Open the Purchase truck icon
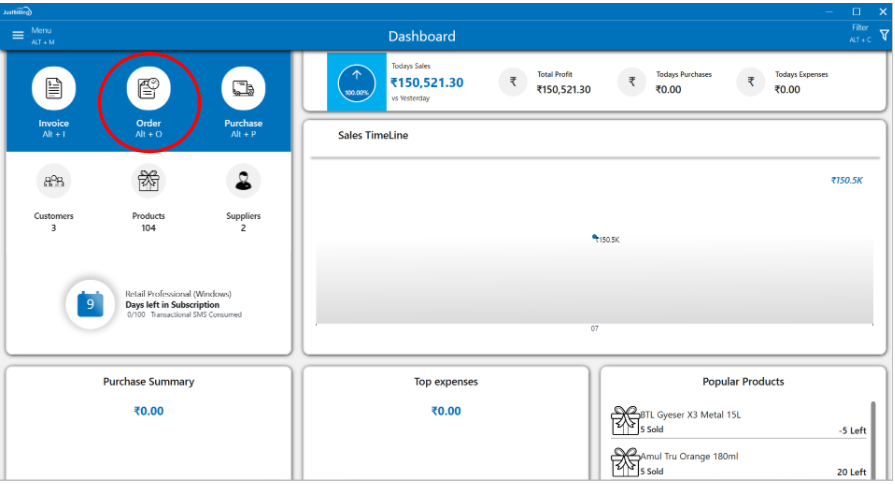The image size is (895, 484). pos(243,89)
